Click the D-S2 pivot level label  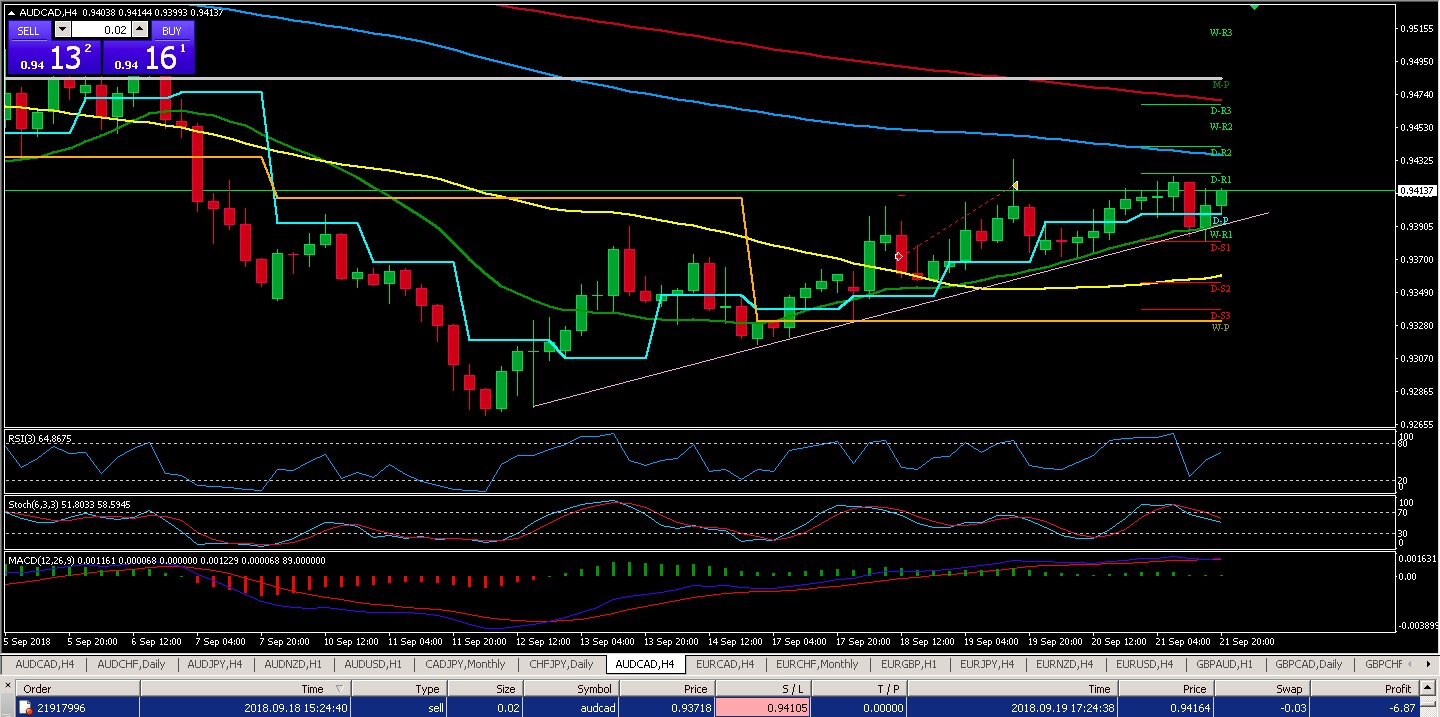coord(1220,289)
